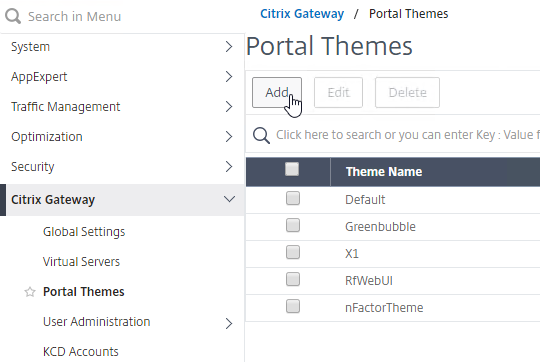Expand the User Administration chevron
Image resolution: width=540 pixels, height=362 pixels.
229,323
